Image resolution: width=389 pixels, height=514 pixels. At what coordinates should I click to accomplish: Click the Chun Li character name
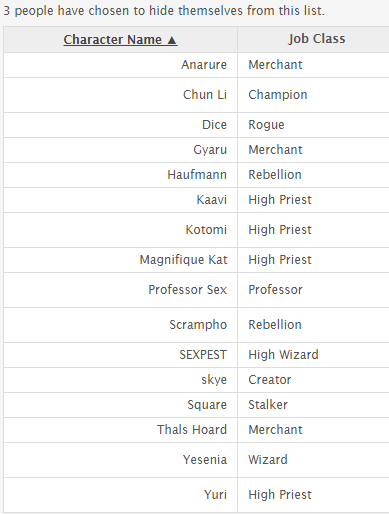[x=205, y=95]
